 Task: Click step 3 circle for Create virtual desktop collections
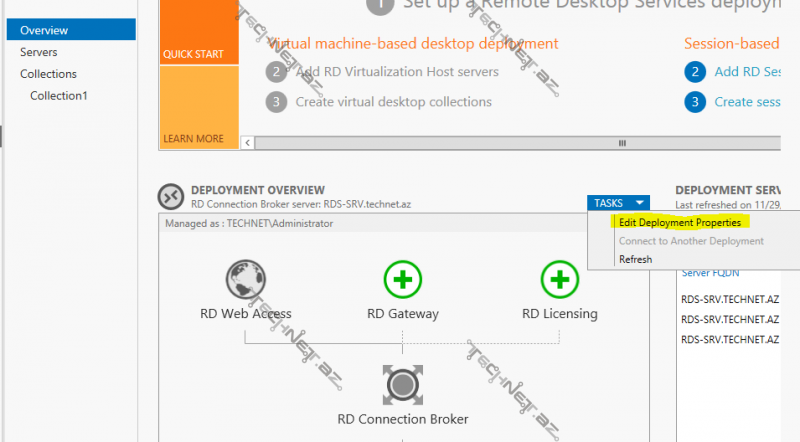[276, 102]
